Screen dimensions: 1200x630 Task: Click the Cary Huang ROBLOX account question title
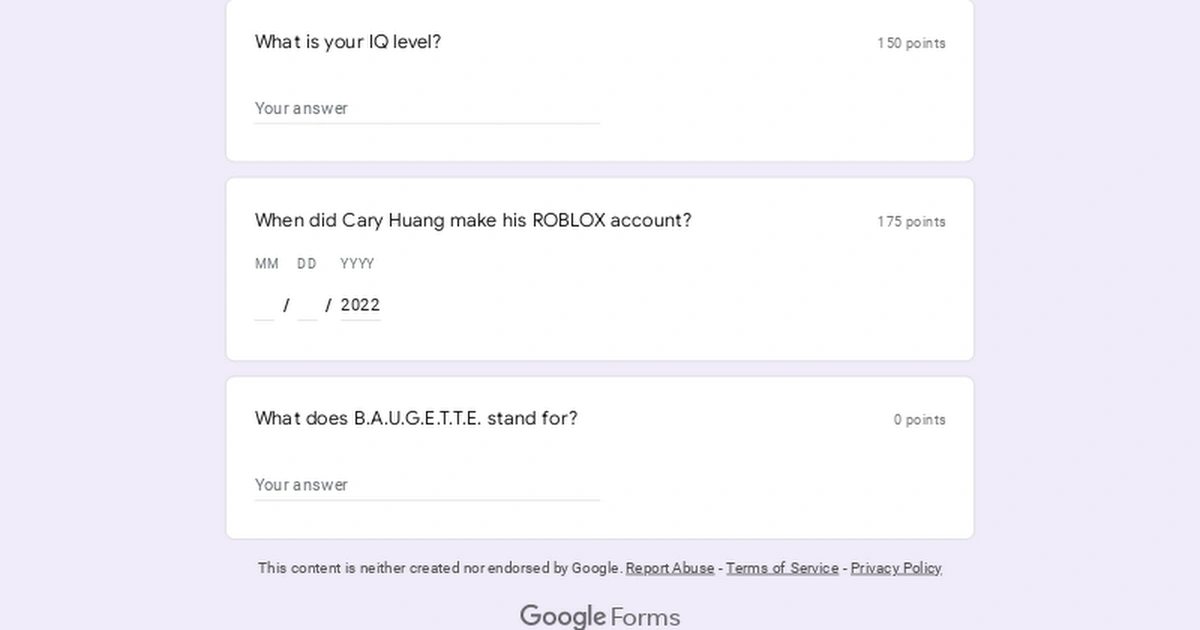(473, 220)
